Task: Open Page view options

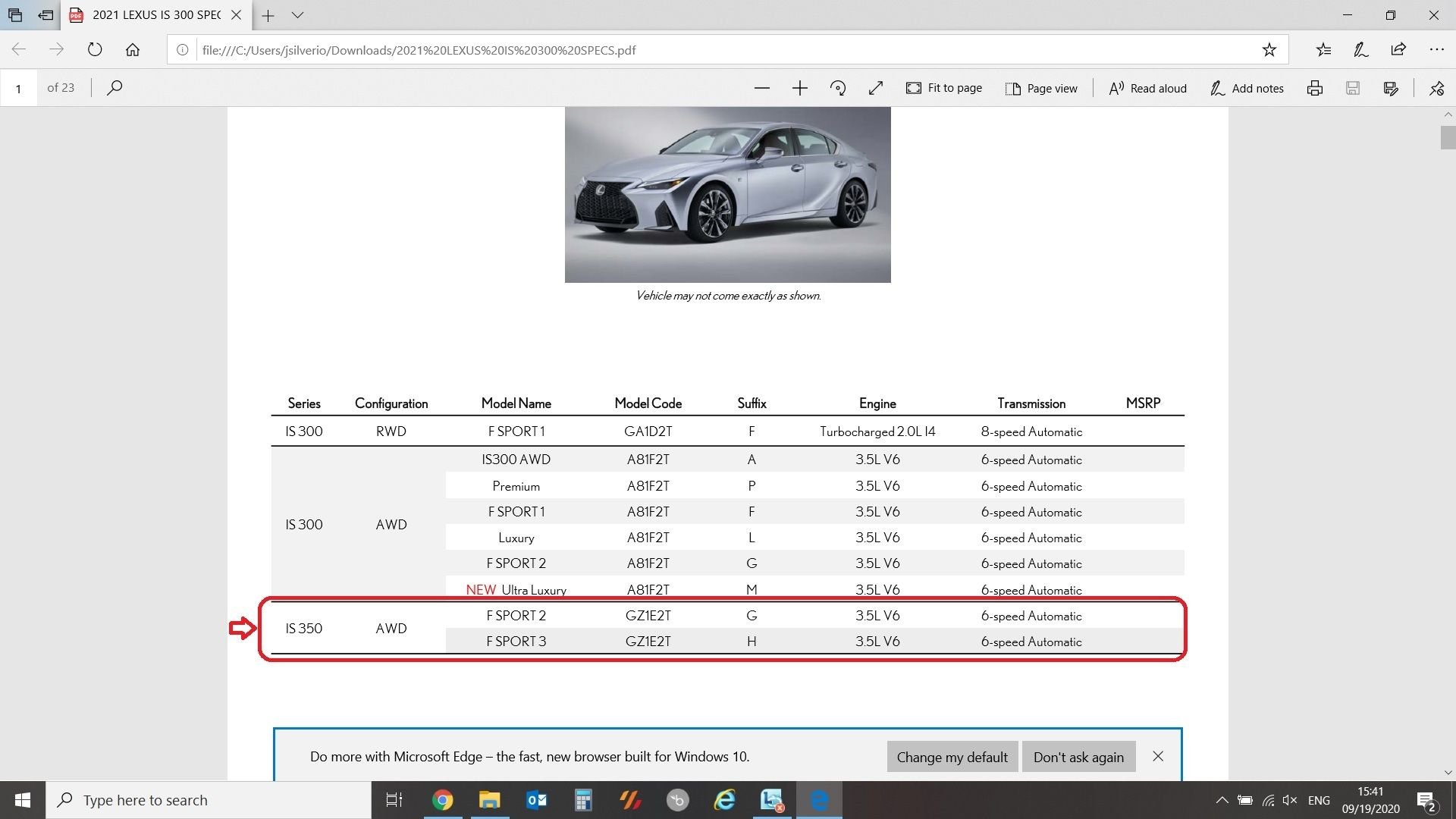Action: click(1041, 88)
